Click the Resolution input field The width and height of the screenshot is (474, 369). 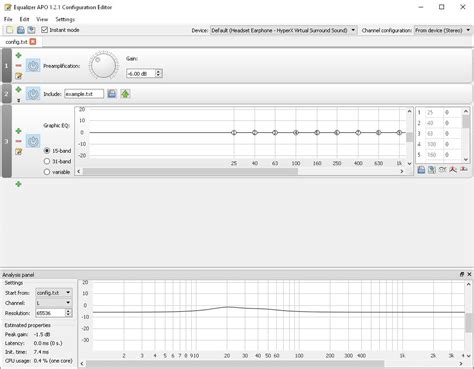50,313
